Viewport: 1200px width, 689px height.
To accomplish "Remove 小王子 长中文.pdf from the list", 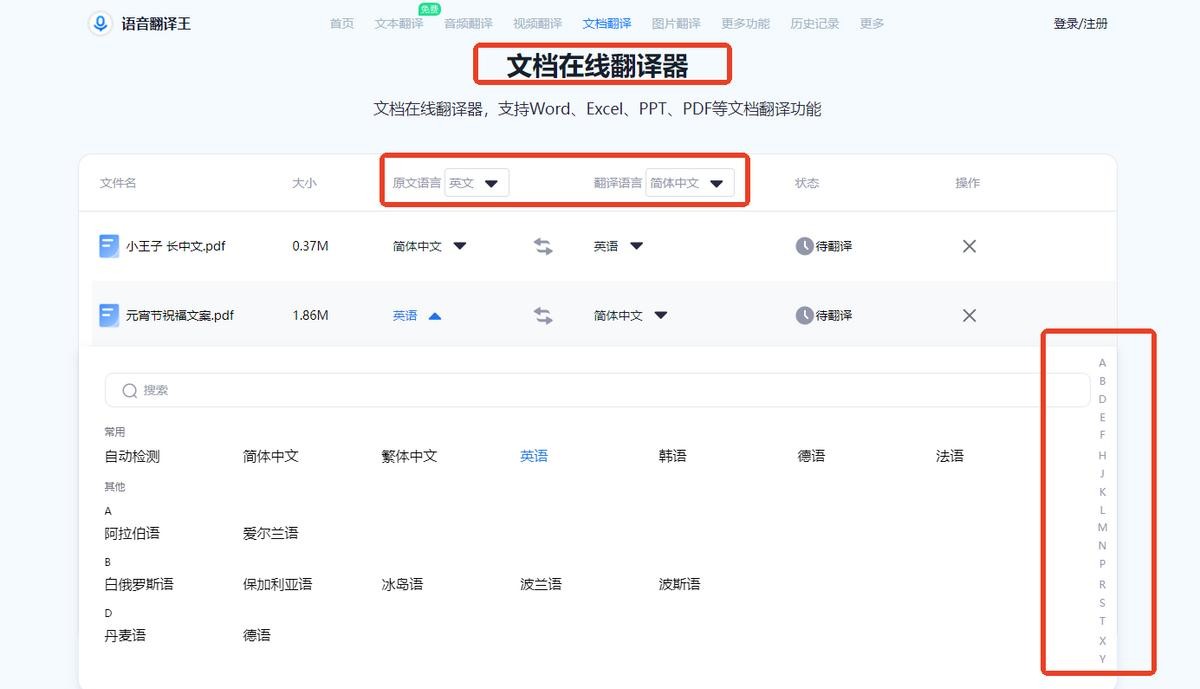I will point(968,246).
